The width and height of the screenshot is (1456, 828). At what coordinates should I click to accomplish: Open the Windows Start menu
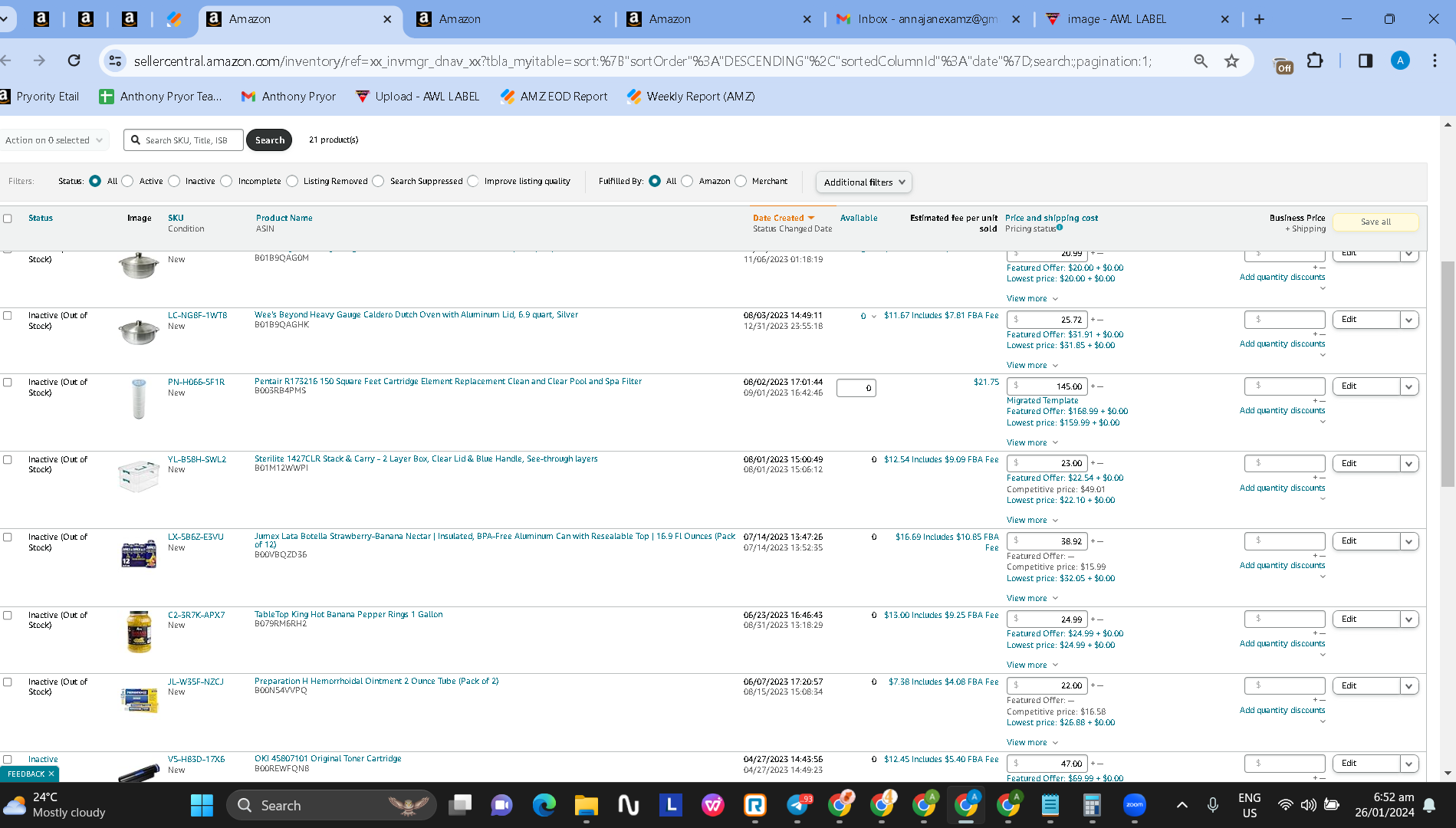pyautogui.click(x=202, y=805)
